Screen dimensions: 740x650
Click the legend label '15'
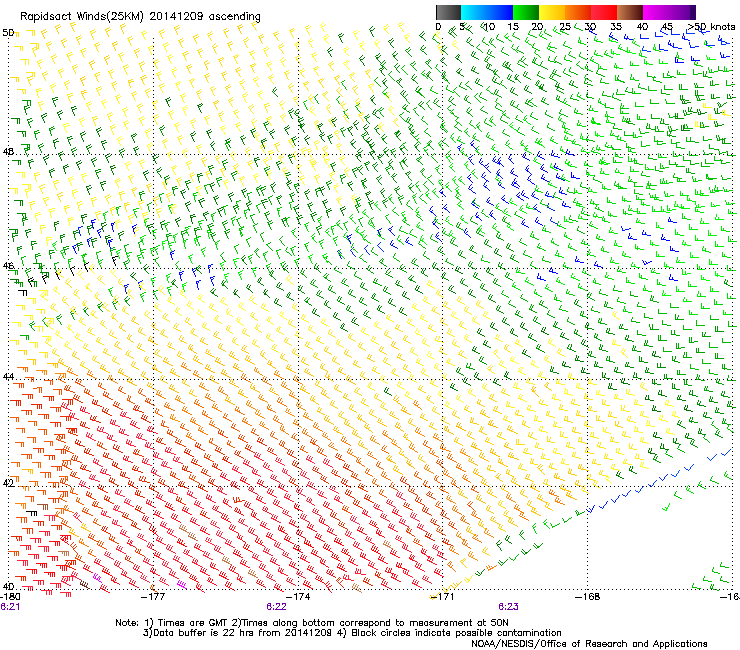513,27
